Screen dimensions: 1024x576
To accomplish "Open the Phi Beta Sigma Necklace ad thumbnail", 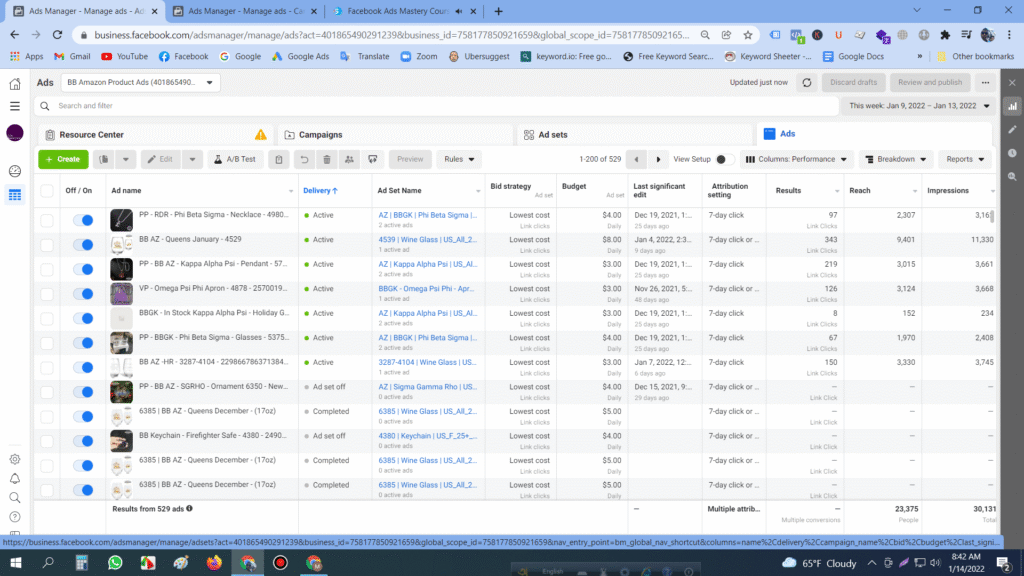I will pyautogui.click(x=121, y=220).
